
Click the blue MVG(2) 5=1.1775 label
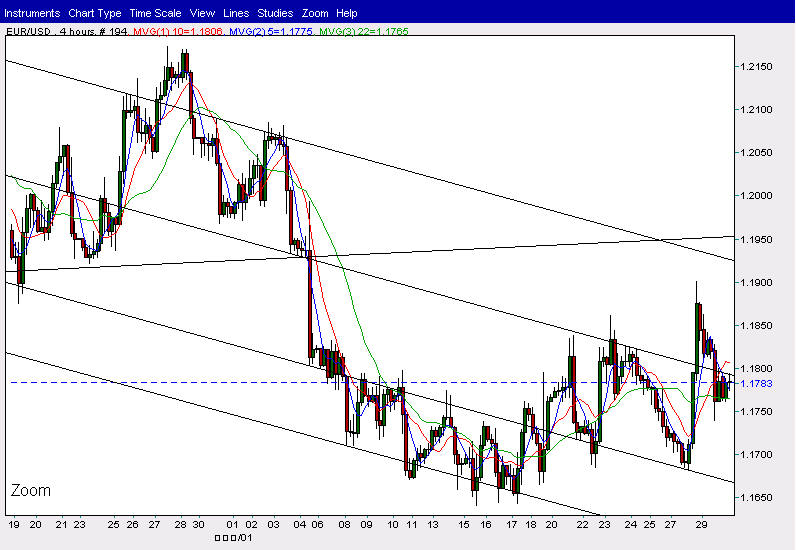(271, 31)
